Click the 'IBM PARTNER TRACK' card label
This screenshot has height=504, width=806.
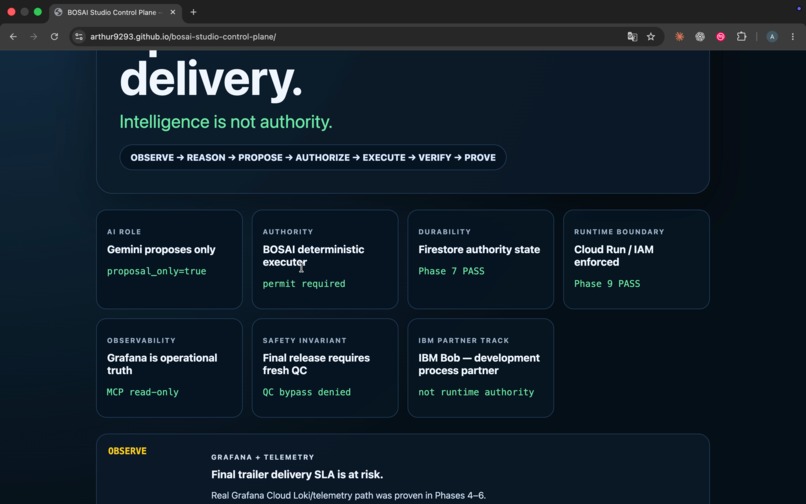pyautogui.click(x=464, y=340)
